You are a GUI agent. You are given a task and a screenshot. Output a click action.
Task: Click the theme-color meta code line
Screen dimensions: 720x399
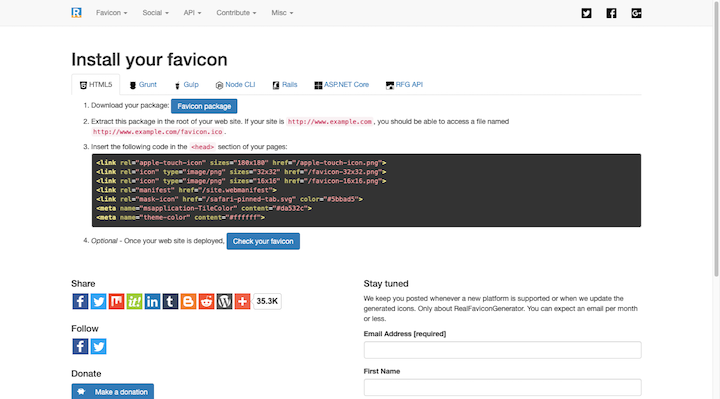tap(180, 217)
